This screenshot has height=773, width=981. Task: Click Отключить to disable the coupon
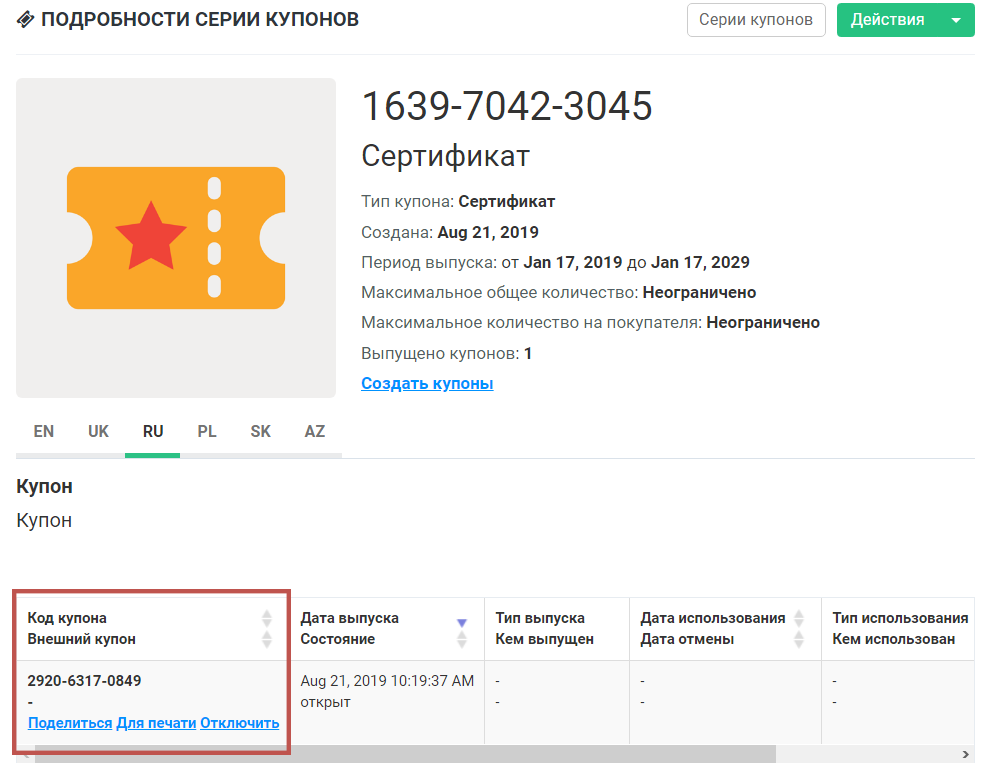tap(240, 723)
